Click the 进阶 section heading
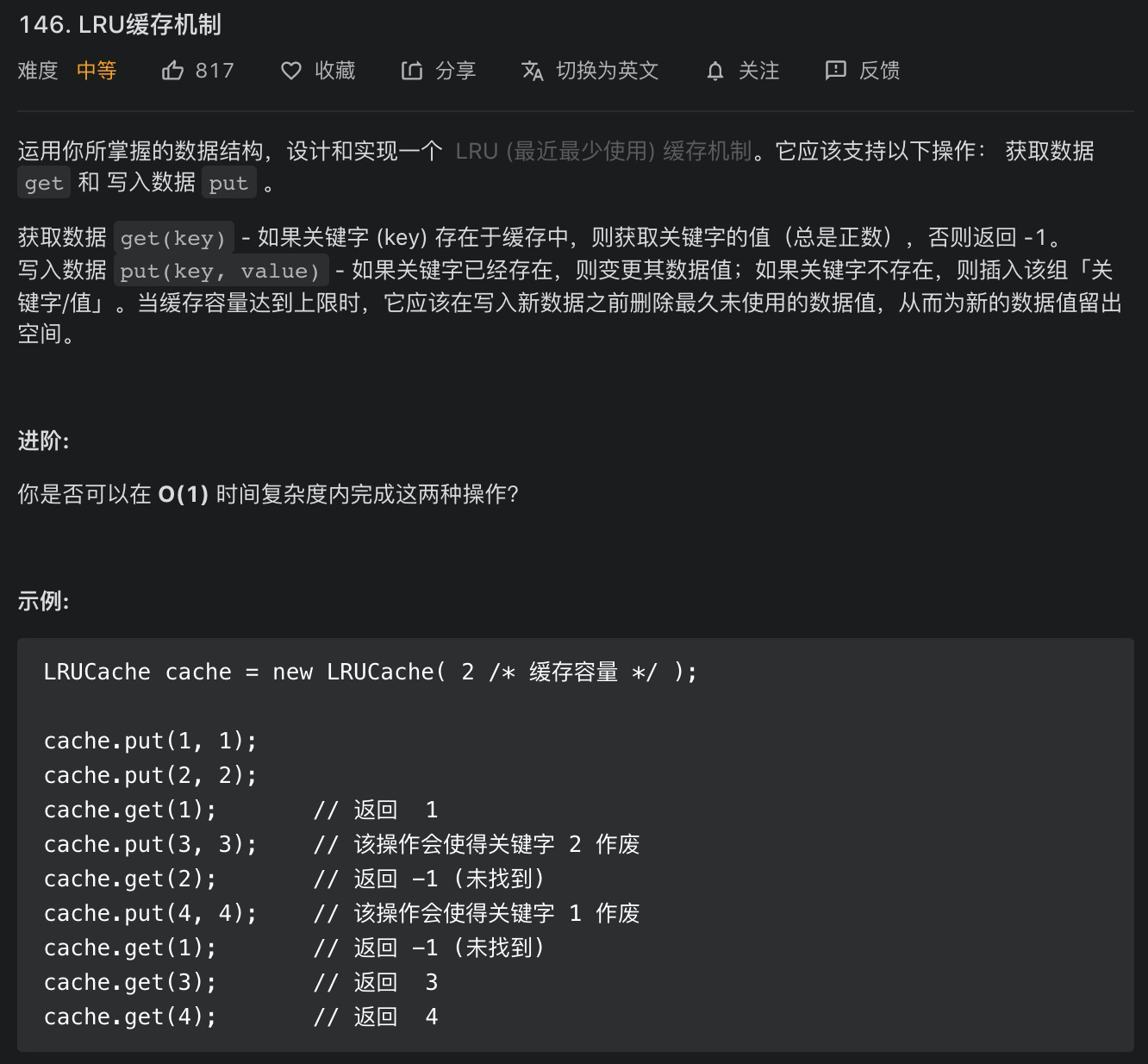The height and width of the screenshot is (1064, 1148). pyautogui.click(x=41, y=441)
